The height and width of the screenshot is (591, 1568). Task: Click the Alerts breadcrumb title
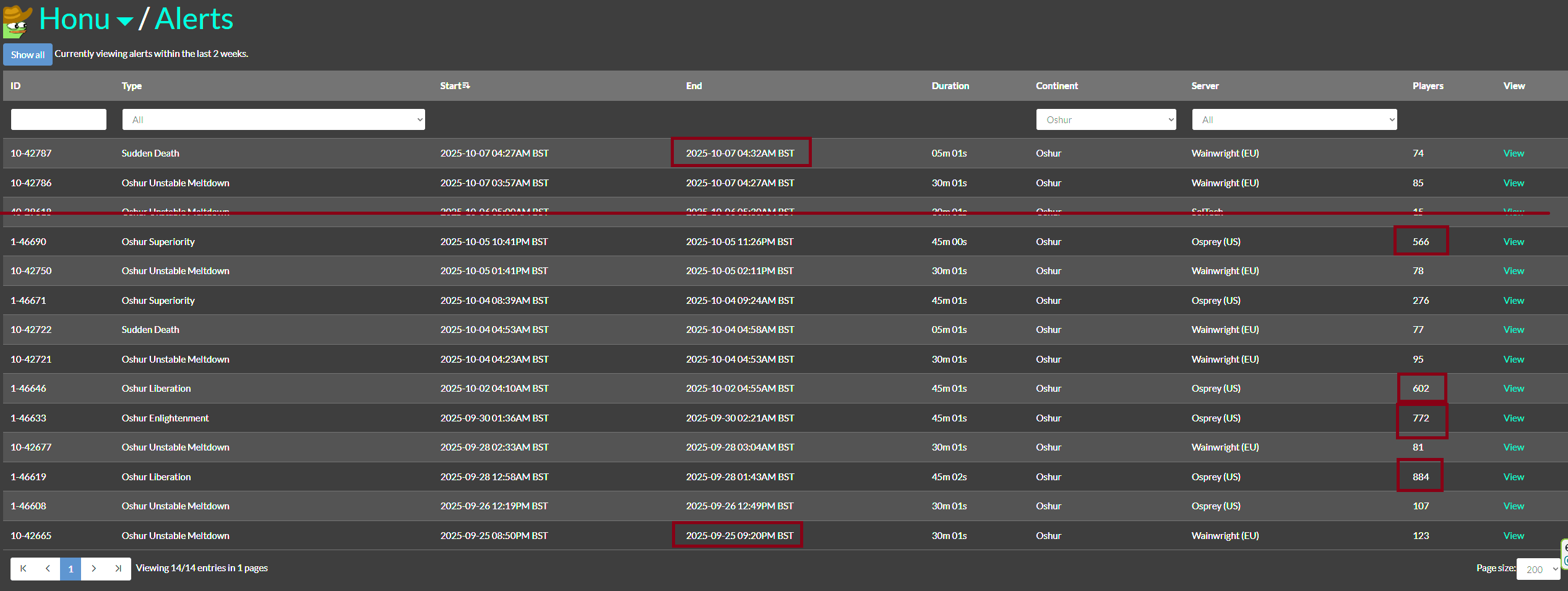tap(194, 19)
